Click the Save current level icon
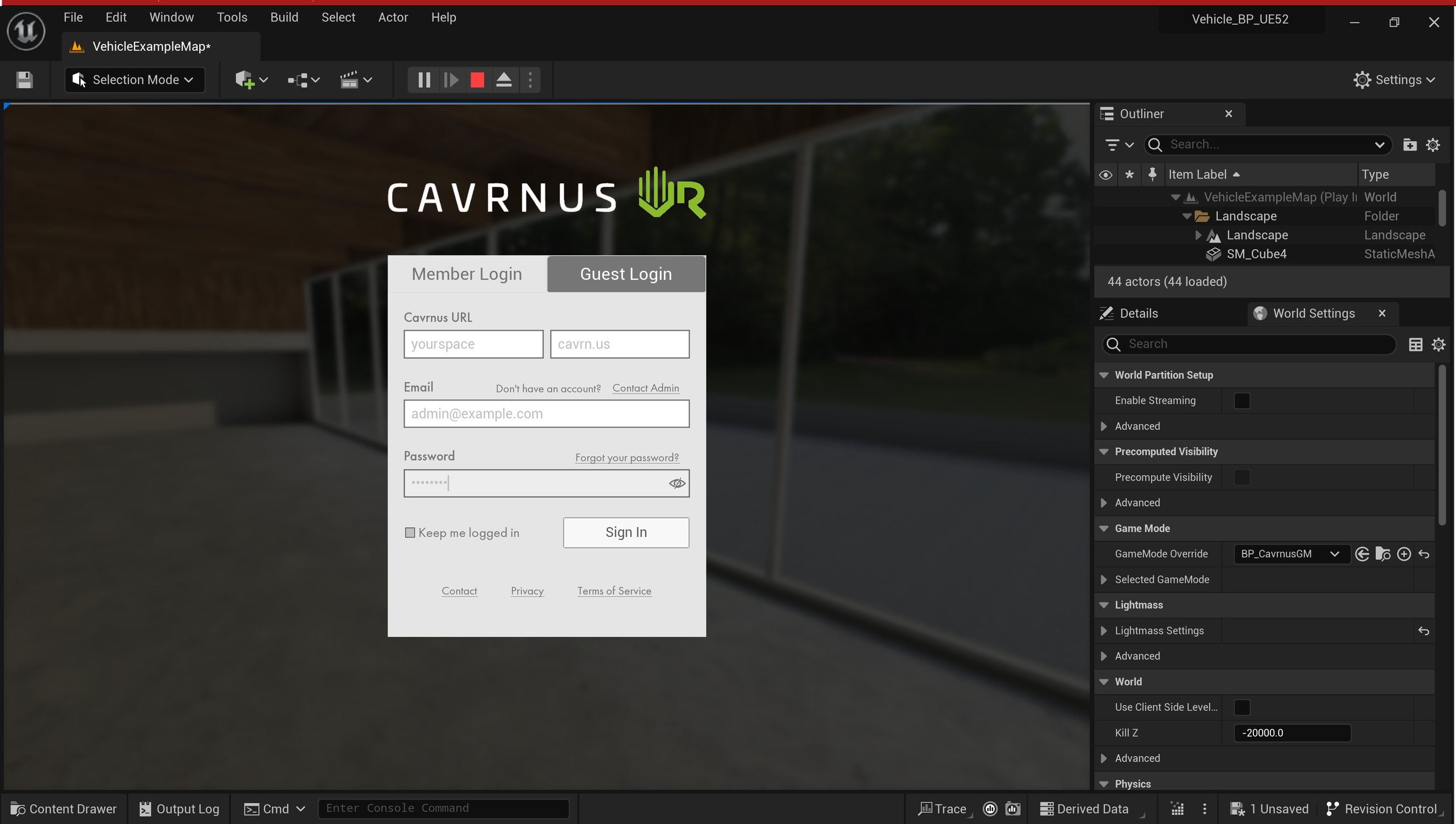Viewport: 1456px width, 824px height. pyautogui.click(x=24, y=80)
